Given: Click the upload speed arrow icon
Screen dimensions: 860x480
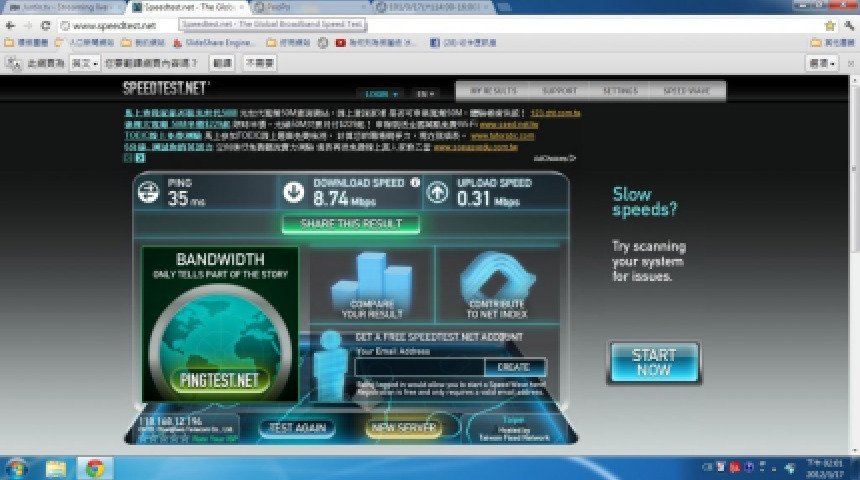Looking at the screenshot, I should pos(437,192).
